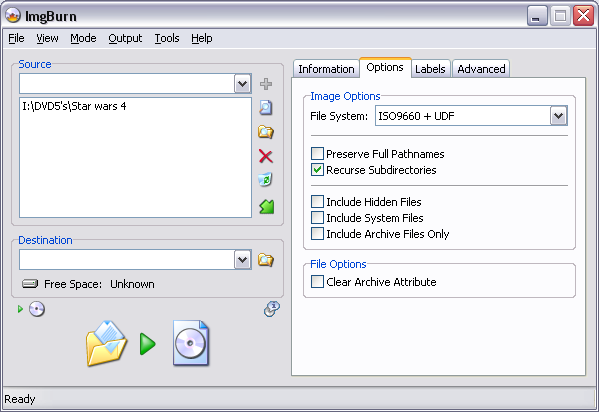Click the grey plus add-source icon
The image size is (599, 412).
[266, 84]
